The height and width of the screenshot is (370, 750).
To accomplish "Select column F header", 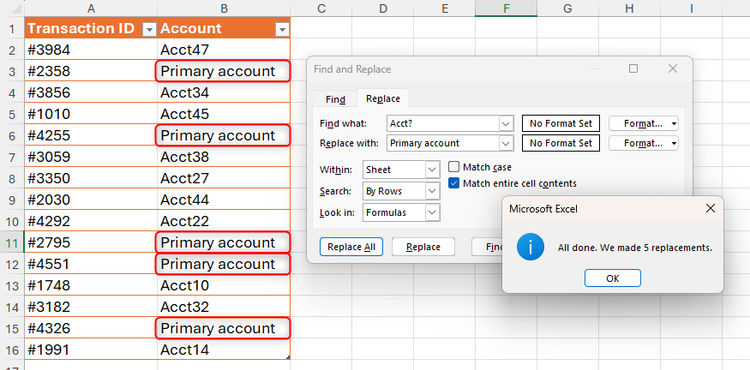I will click(506, 8).
